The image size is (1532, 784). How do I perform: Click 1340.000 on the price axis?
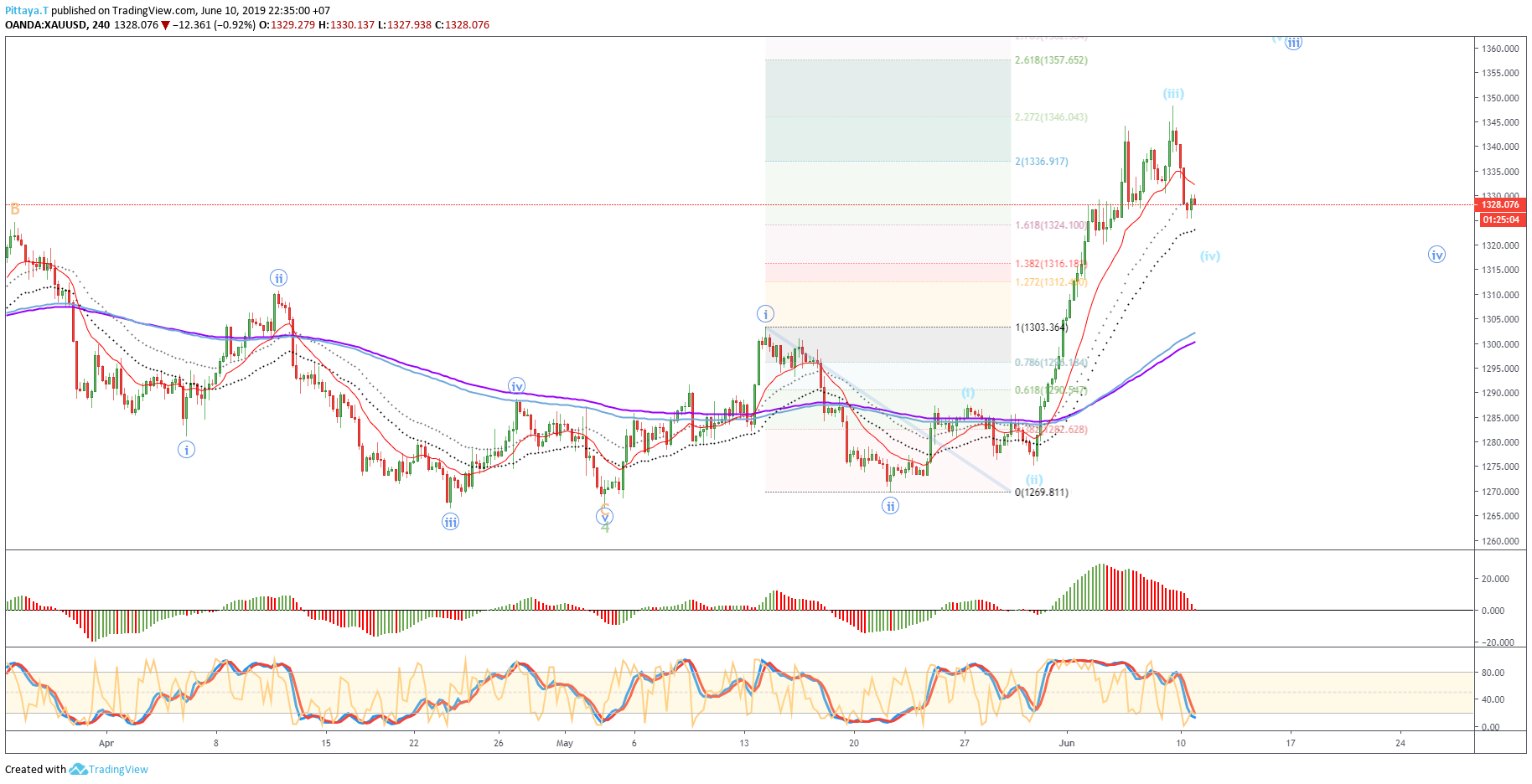(1500, 147)
